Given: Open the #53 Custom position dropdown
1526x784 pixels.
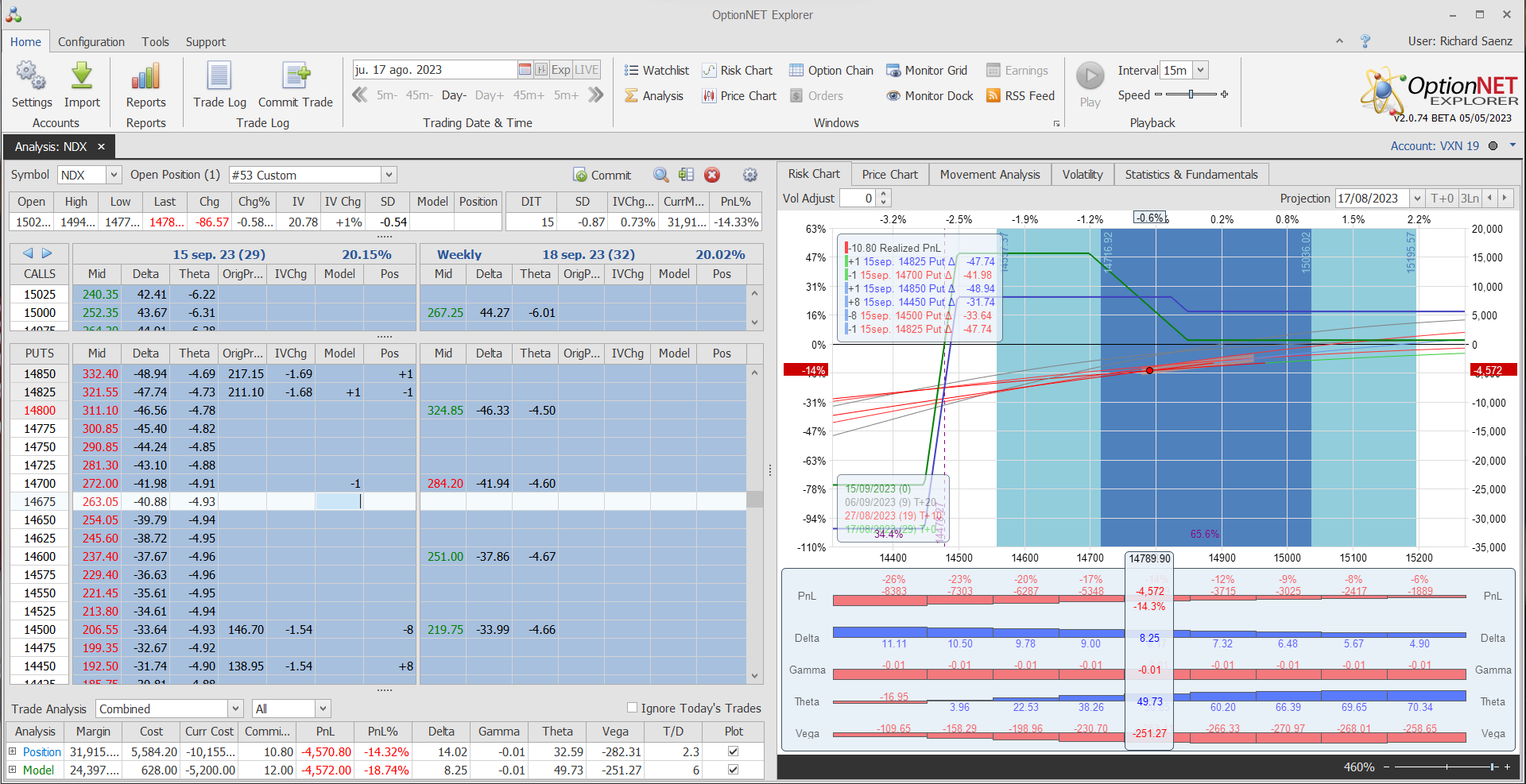Looking at the screenshot, I should [x=389, y=175].
